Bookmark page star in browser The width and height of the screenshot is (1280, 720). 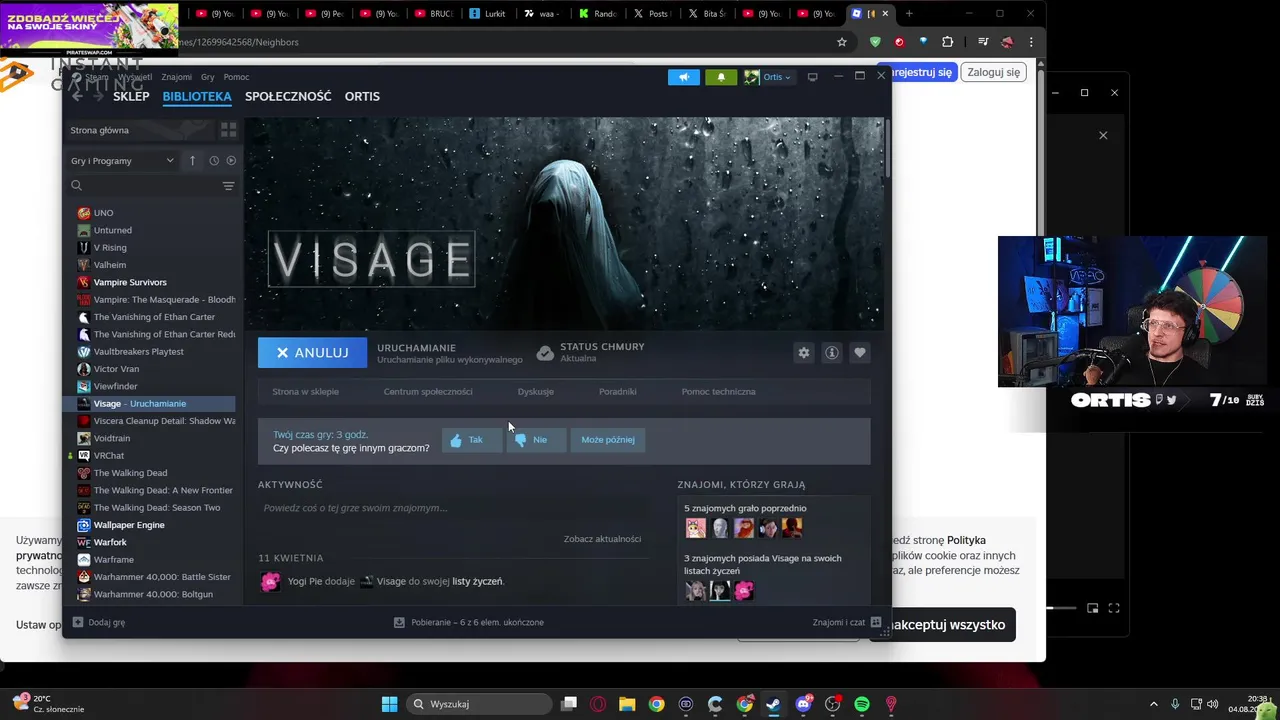[x=842, y=42]
